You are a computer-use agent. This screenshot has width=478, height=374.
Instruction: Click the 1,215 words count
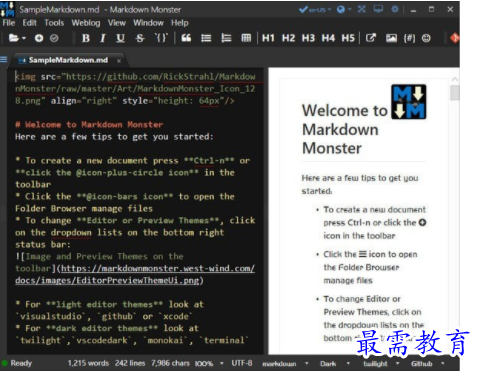88,363
